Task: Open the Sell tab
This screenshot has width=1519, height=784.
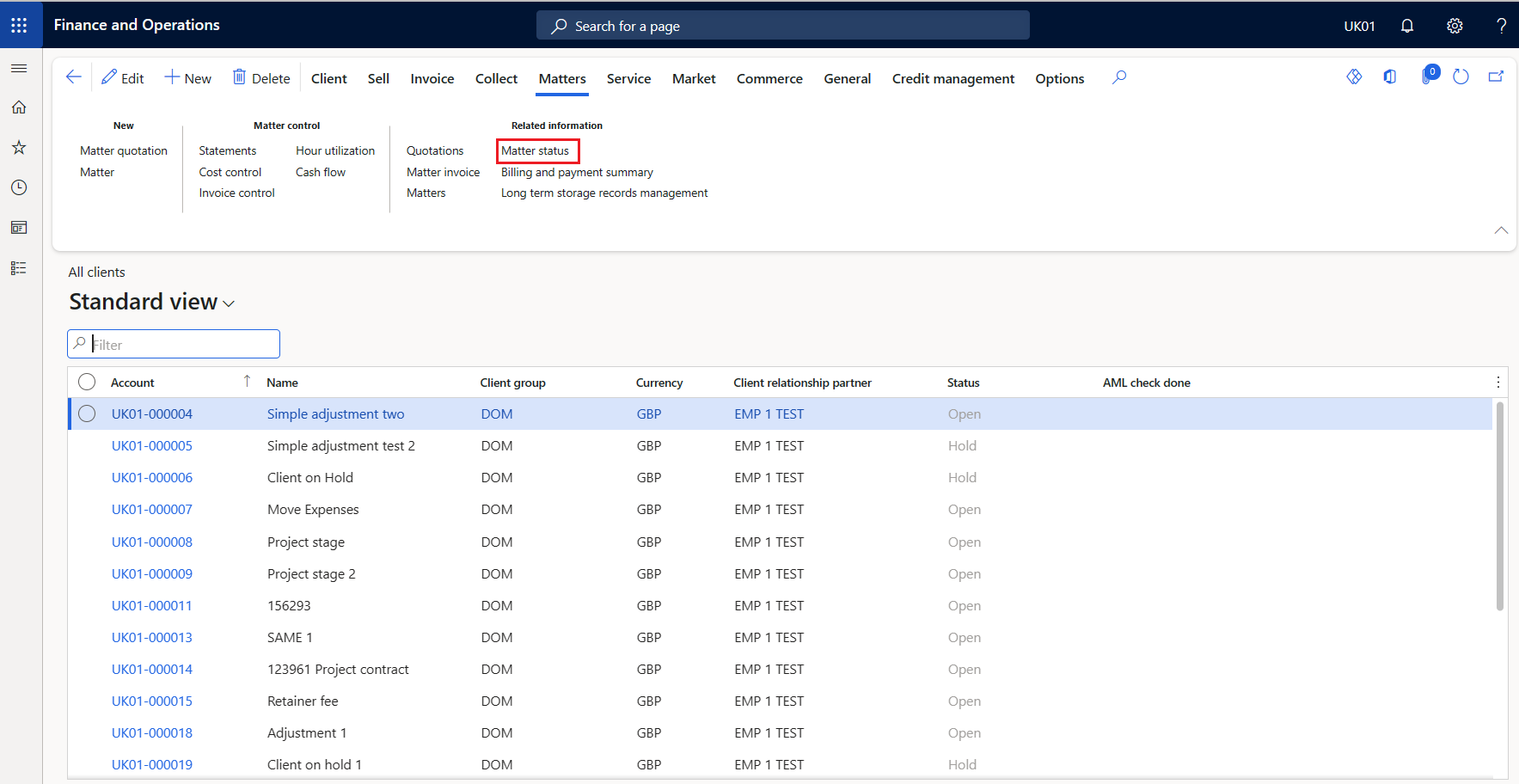Action: 378,78
